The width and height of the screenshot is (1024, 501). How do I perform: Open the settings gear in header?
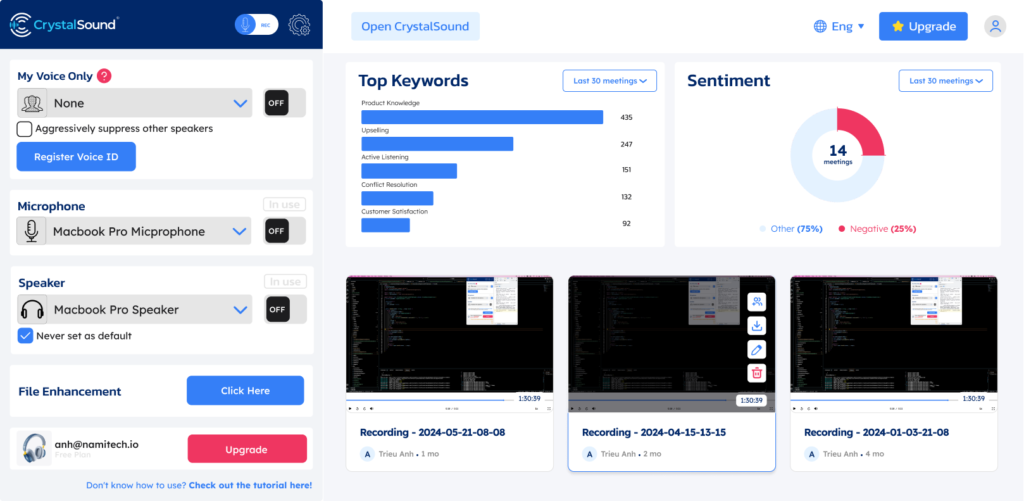tap(299, 26)
